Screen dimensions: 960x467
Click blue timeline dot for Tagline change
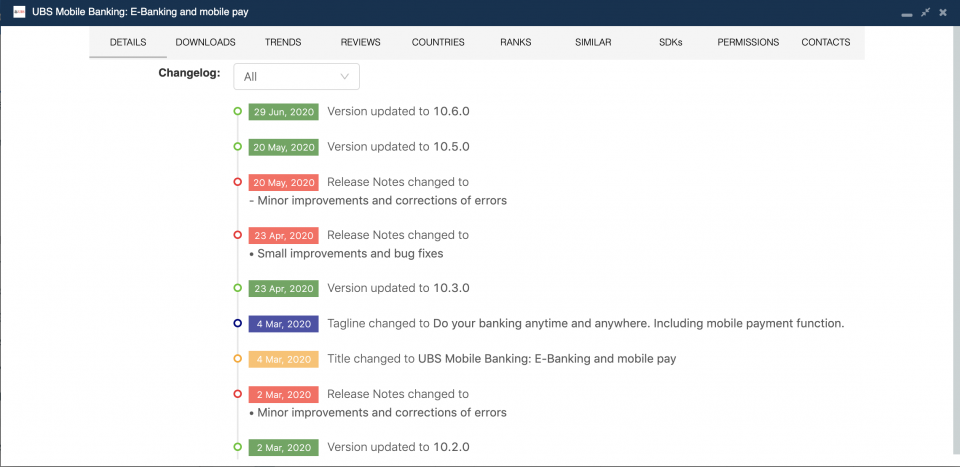(238, 323)
